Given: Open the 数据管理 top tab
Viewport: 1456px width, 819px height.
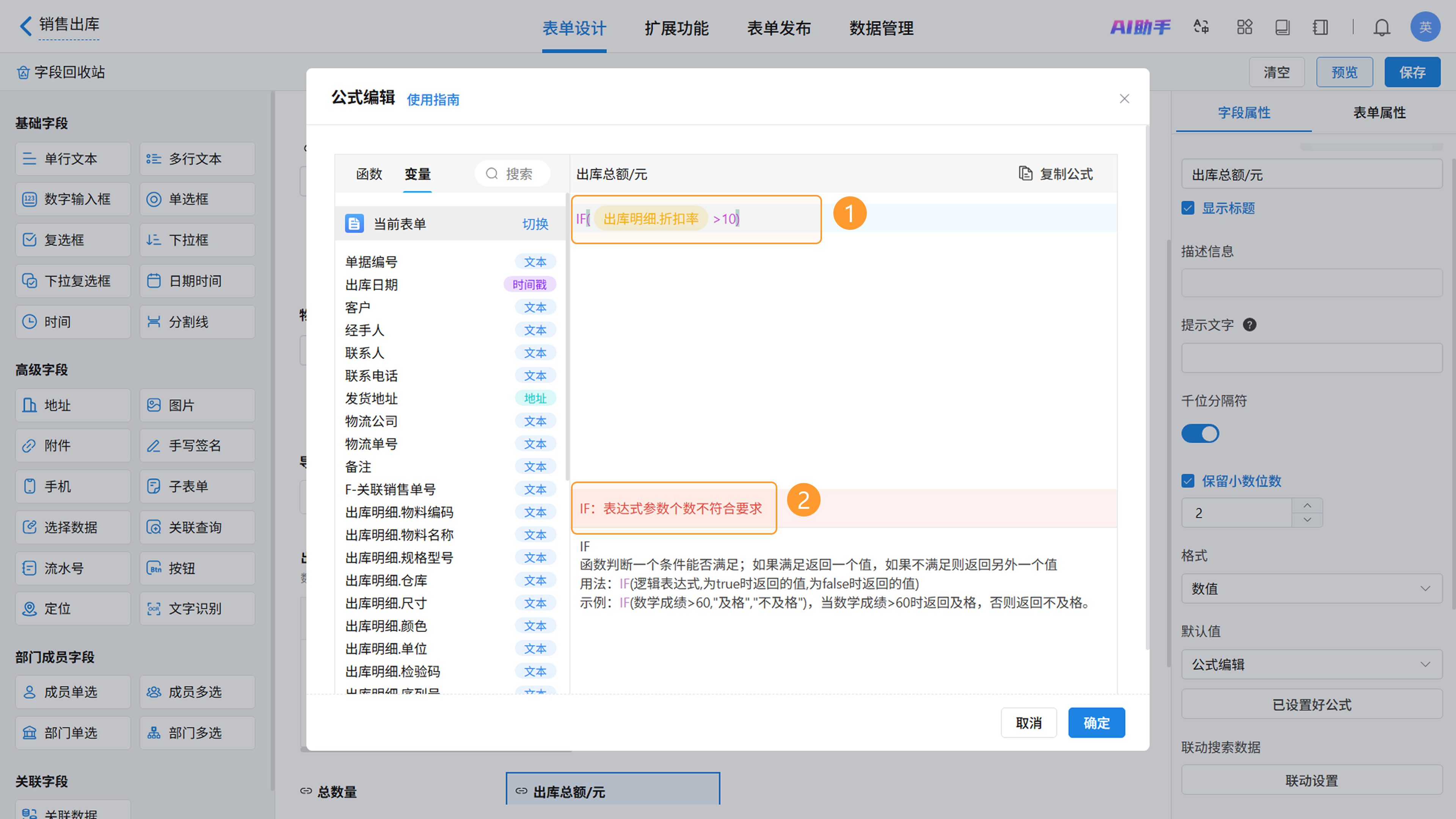Looking at the screenshot, I should [880, 28].
